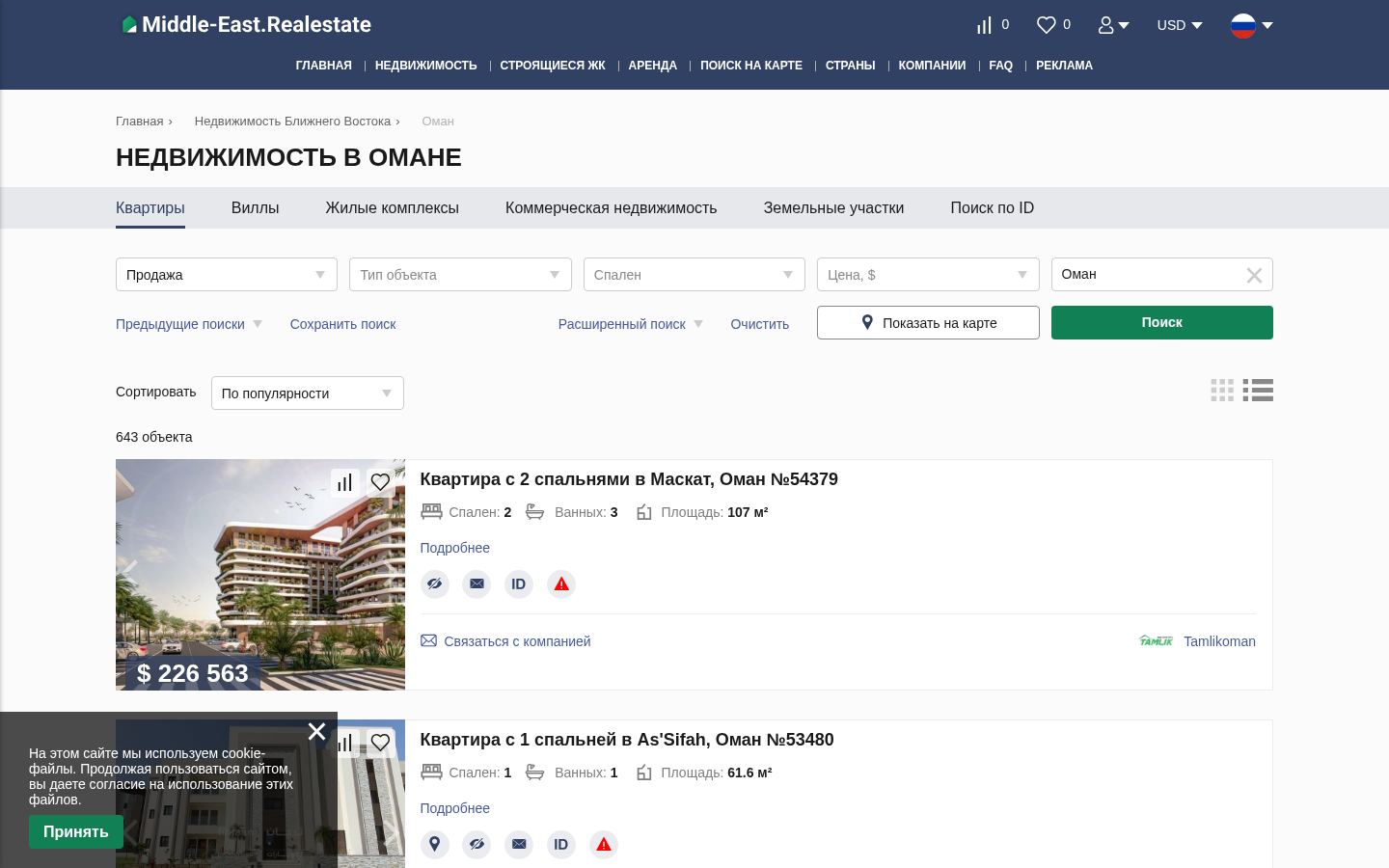
Task: Show listing №53480 on map pin icon
Action: pyautogui.click(x=434, y=845)
